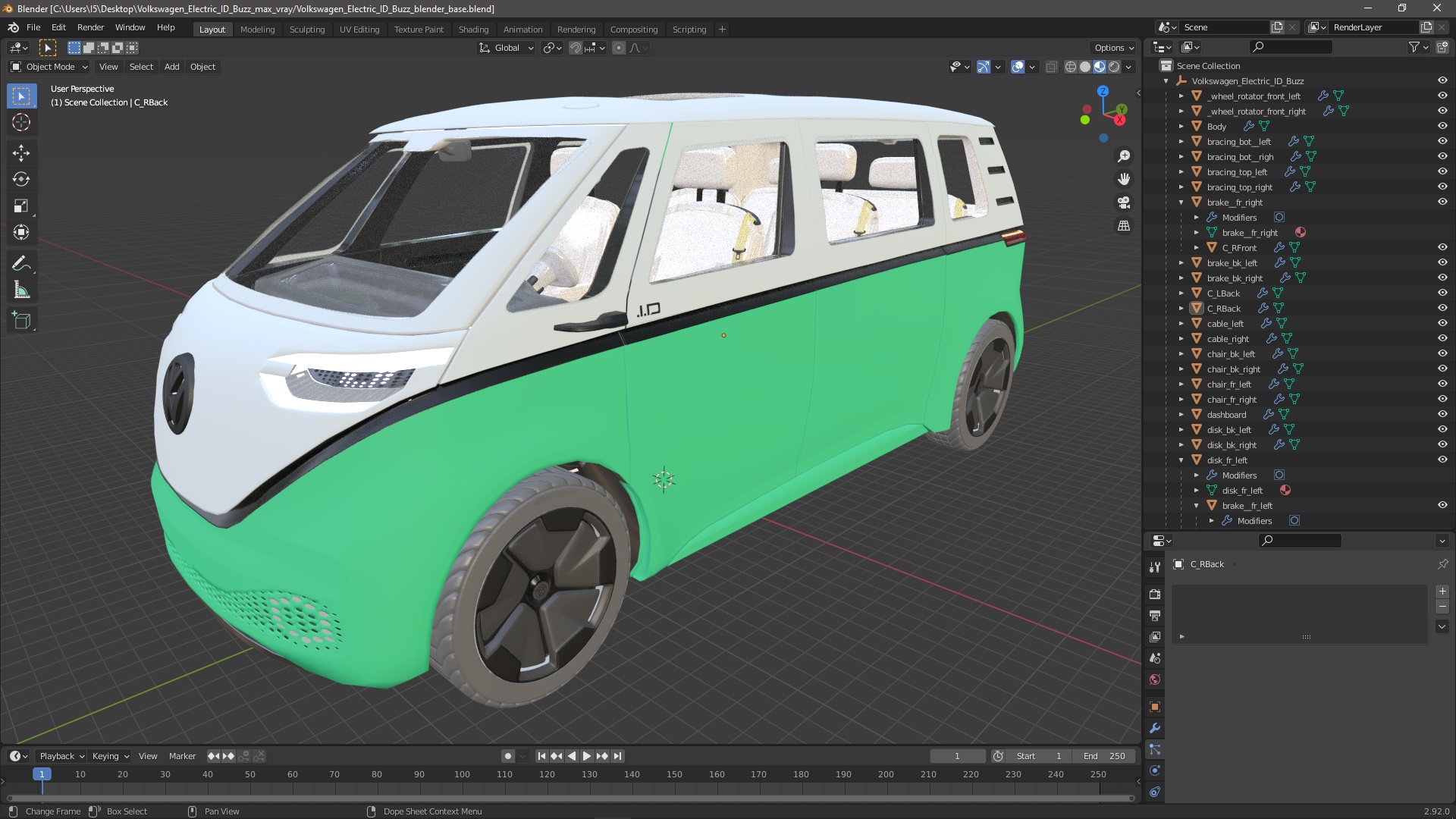Select the Add Cube tool

[x=21, y=321]
